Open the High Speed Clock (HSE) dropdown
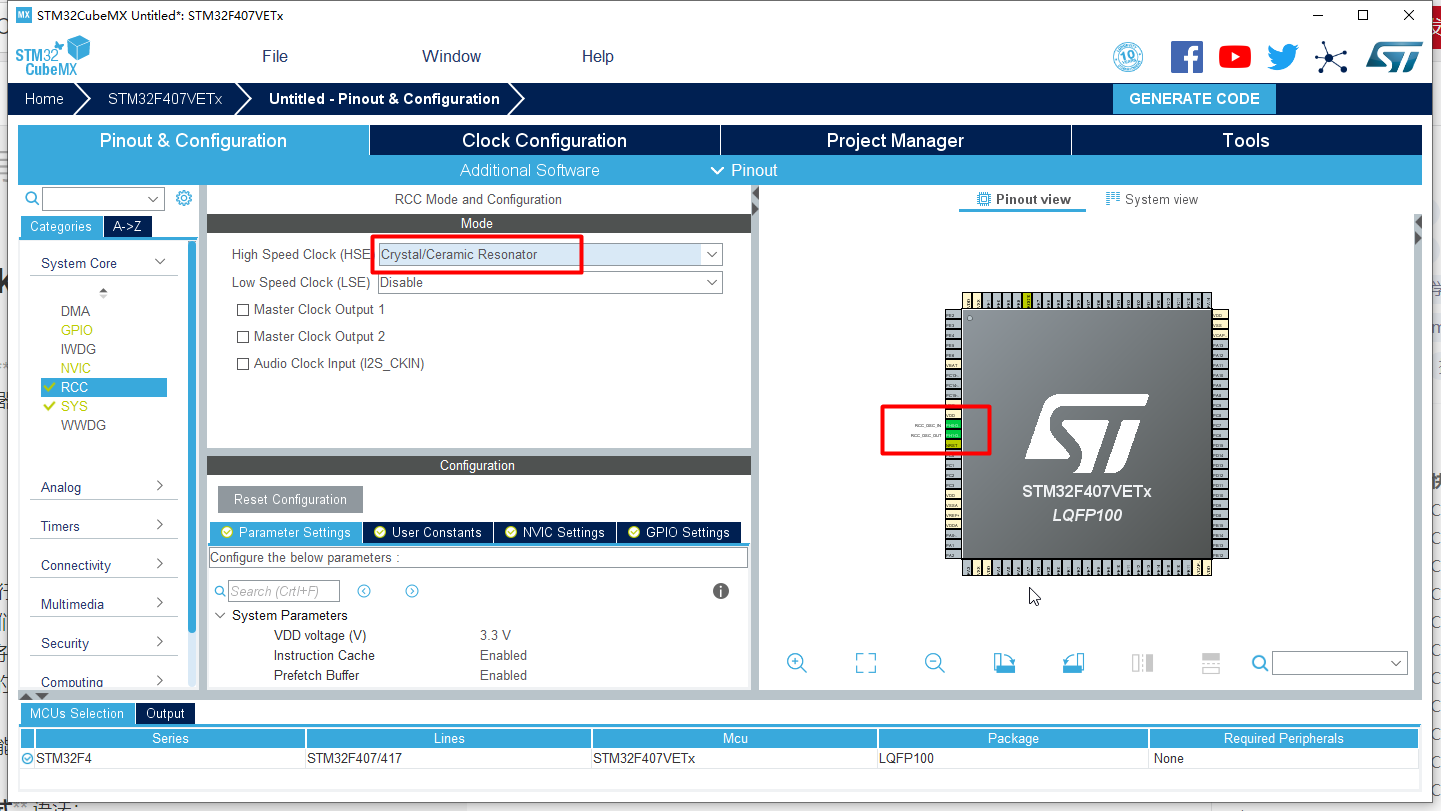 (x=710, y=254)
